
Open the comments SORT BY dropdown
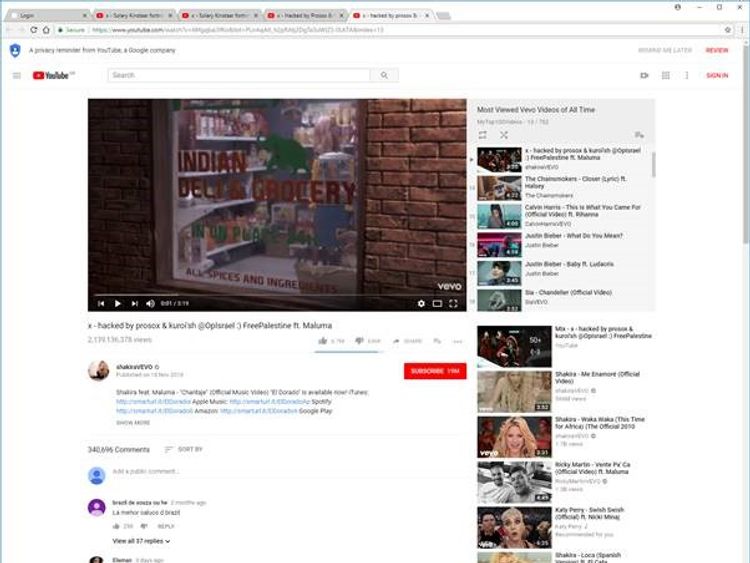pyautogui.click(x=184, y=450)
